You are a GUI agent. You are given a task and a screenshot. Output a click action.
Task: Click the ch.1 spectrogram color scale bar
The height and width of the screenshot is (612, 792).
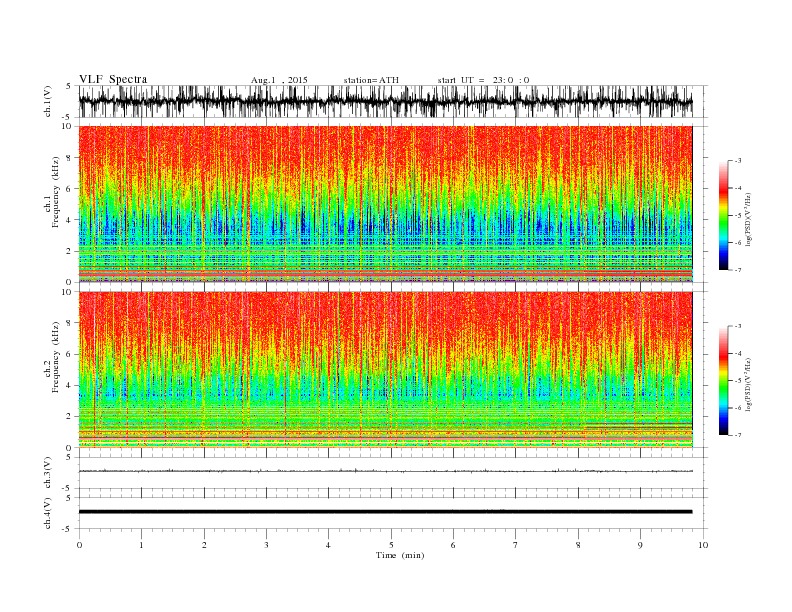pyautogui.click(x=723, y=215)
